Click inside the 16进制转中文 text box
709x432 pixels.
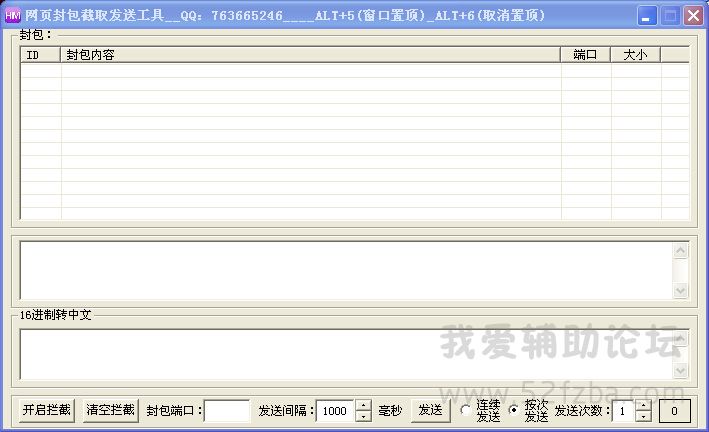coord(347,354)
